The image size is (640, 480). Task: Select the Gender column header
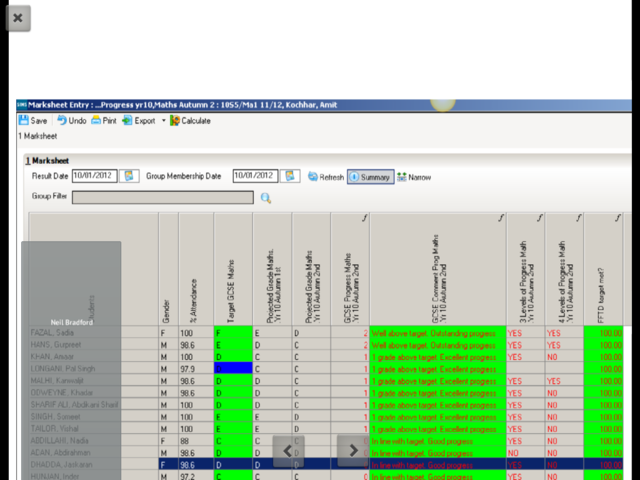pyautogui.click(x=168, y=269)
